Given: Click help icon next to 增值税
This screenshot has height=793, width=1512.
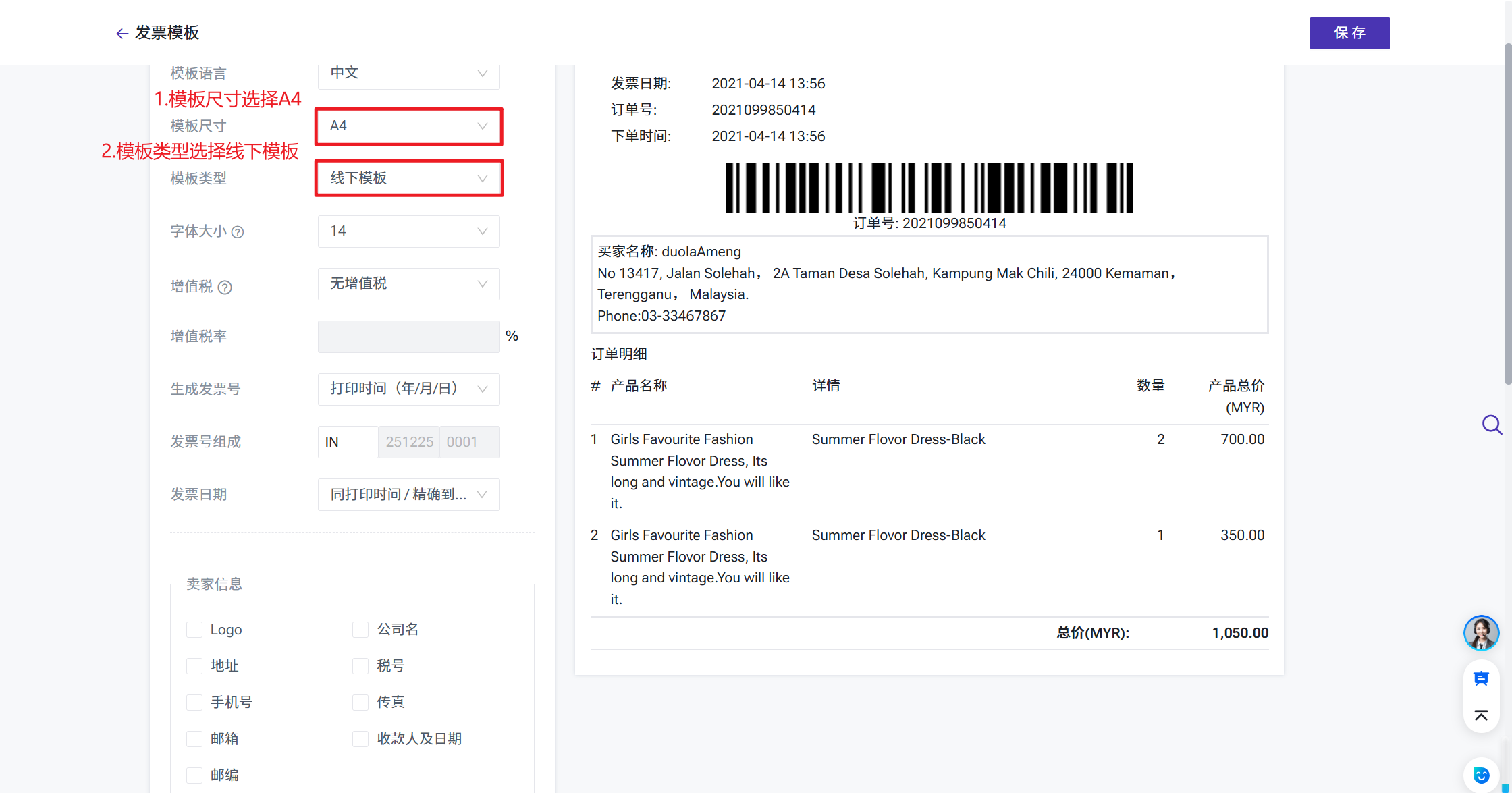Looking at the screenshot, I should tap(225, 287).
